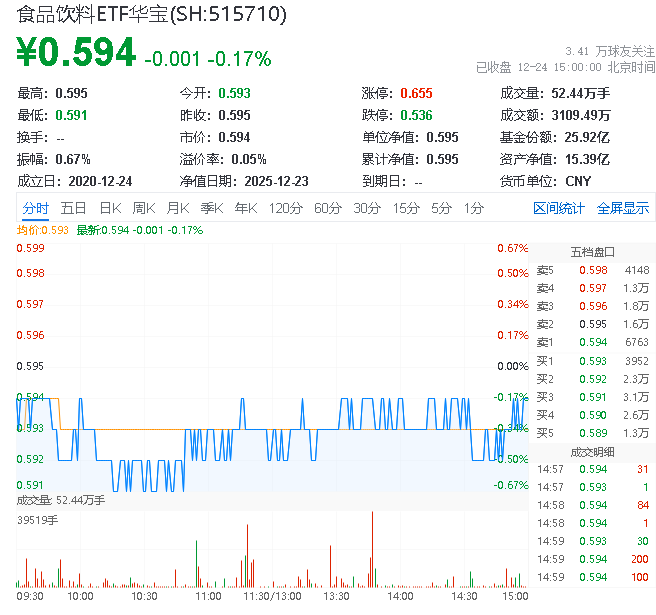The image size is (656, 615).
Task: Select the 季K quarterly chart tab
Action: tap(211, 208)
